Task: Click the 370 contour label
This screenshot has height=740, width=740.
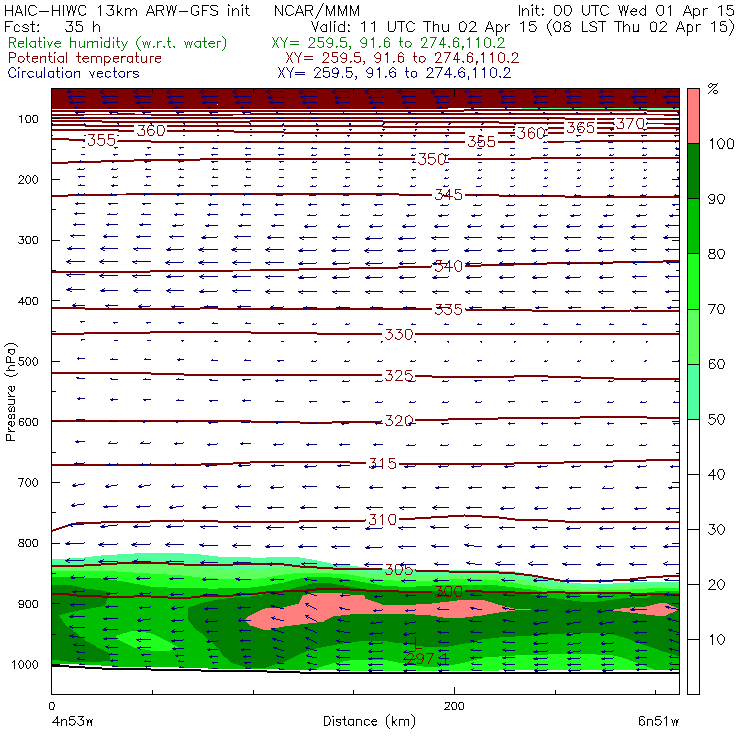Action: point(631,124)
